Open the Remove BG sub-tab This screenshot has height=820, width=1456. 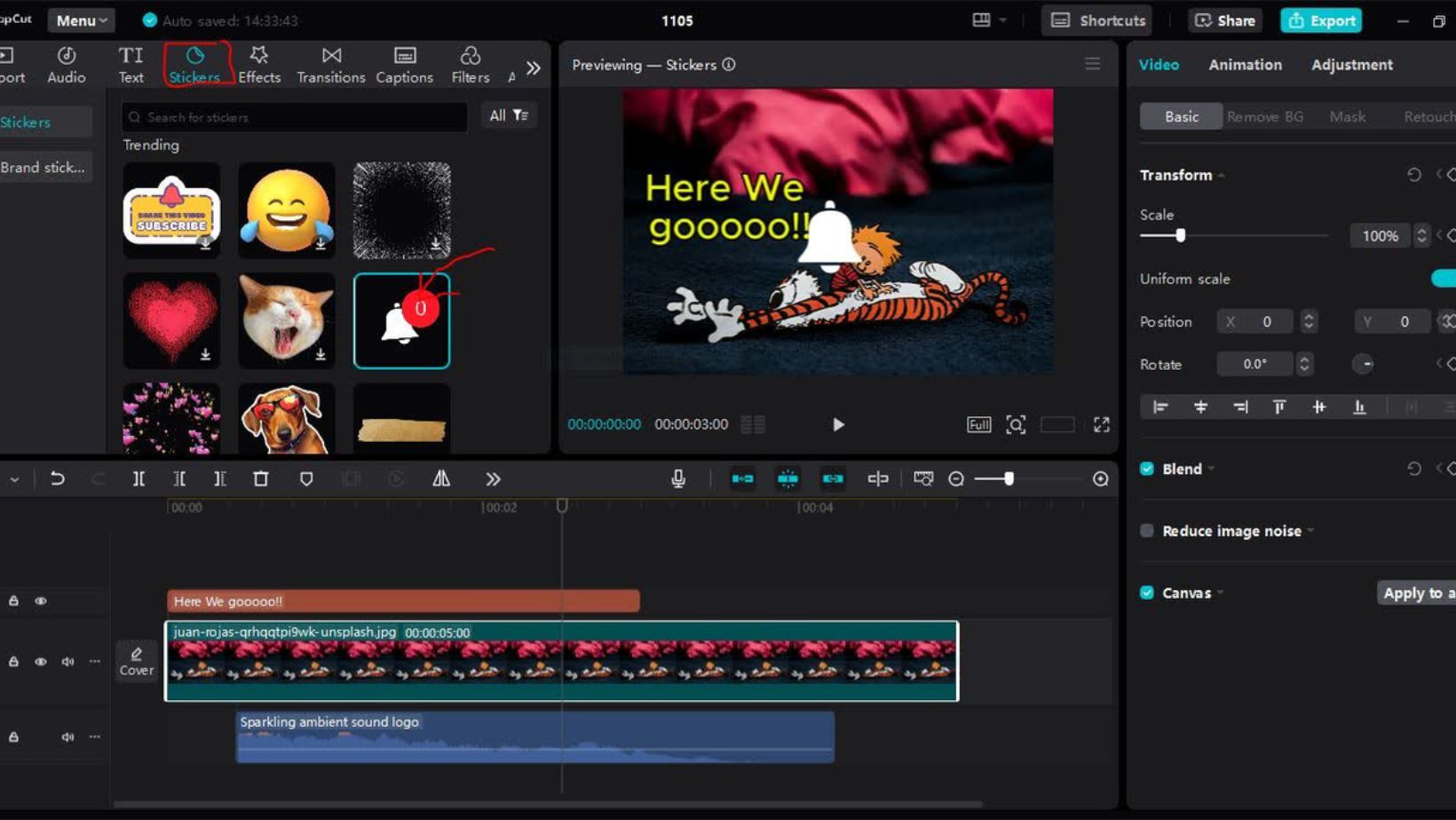pos(1265,116)
